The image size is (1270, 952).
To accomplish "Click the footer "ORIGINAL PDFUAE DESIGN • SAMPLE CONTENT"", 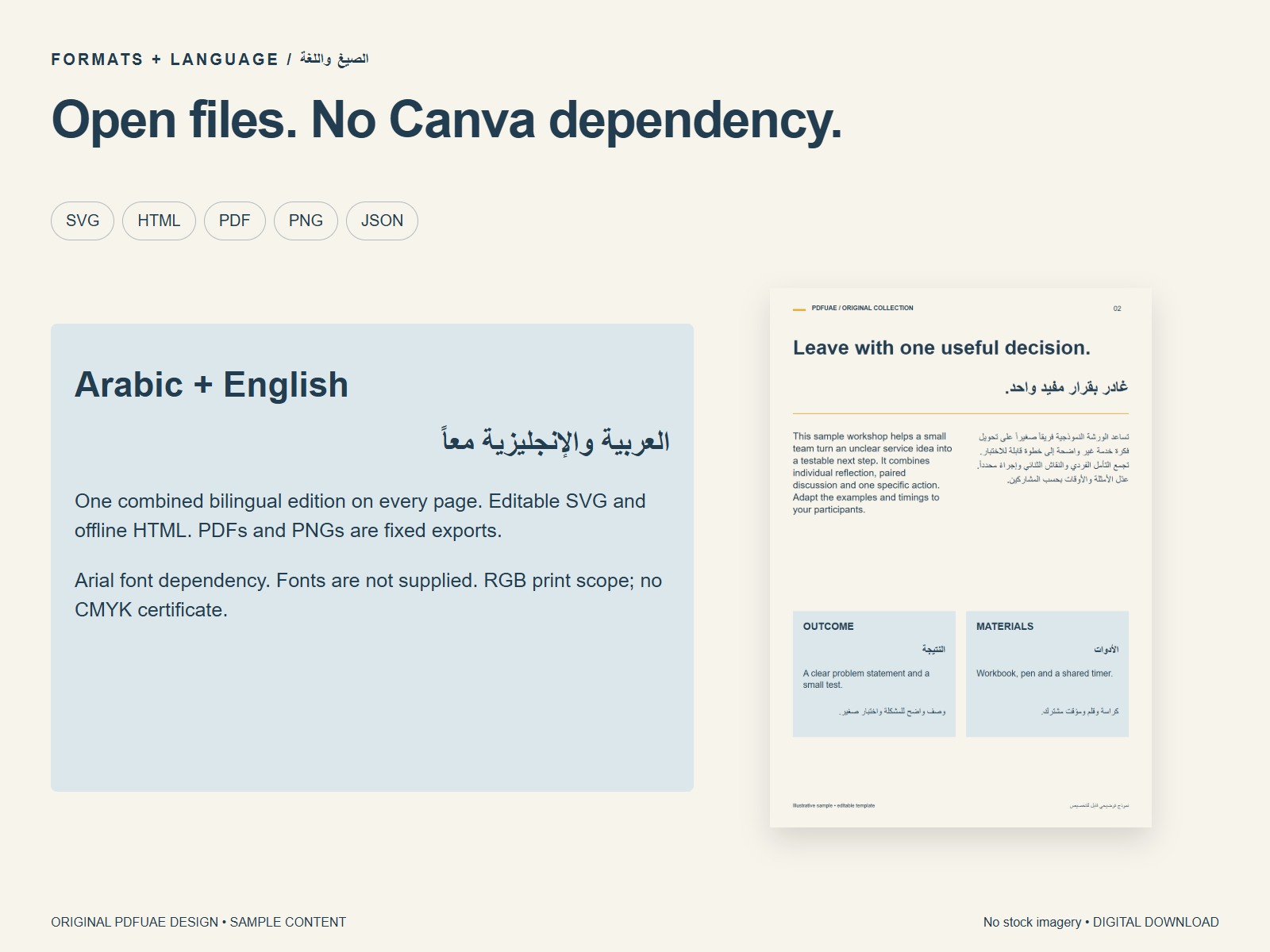I will pos(198,922).
